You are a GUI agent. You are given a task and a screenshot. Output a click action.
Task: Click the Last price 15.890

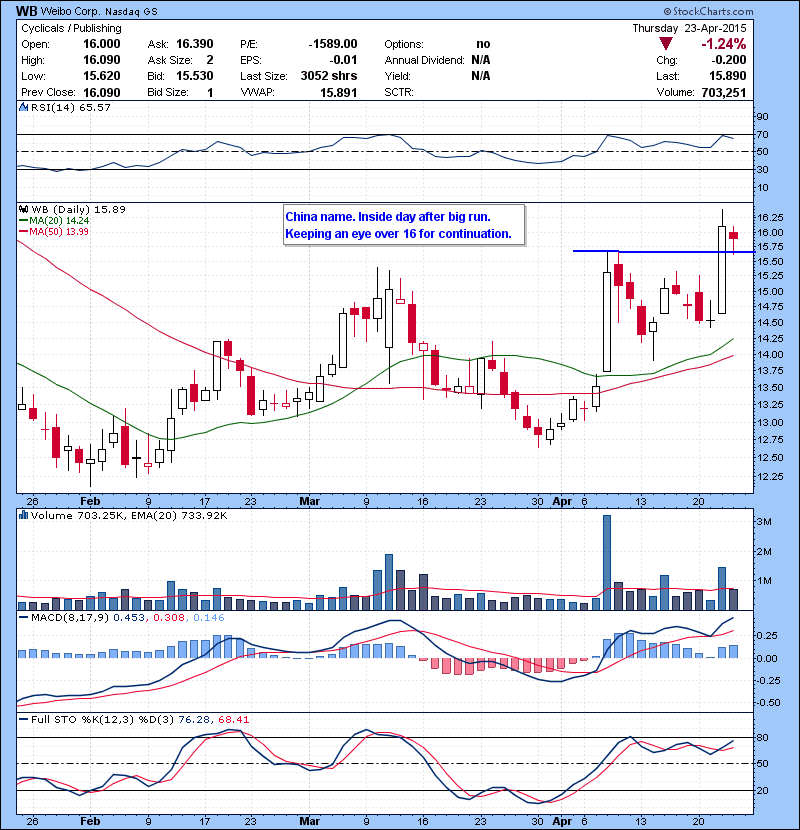point(728,76)
